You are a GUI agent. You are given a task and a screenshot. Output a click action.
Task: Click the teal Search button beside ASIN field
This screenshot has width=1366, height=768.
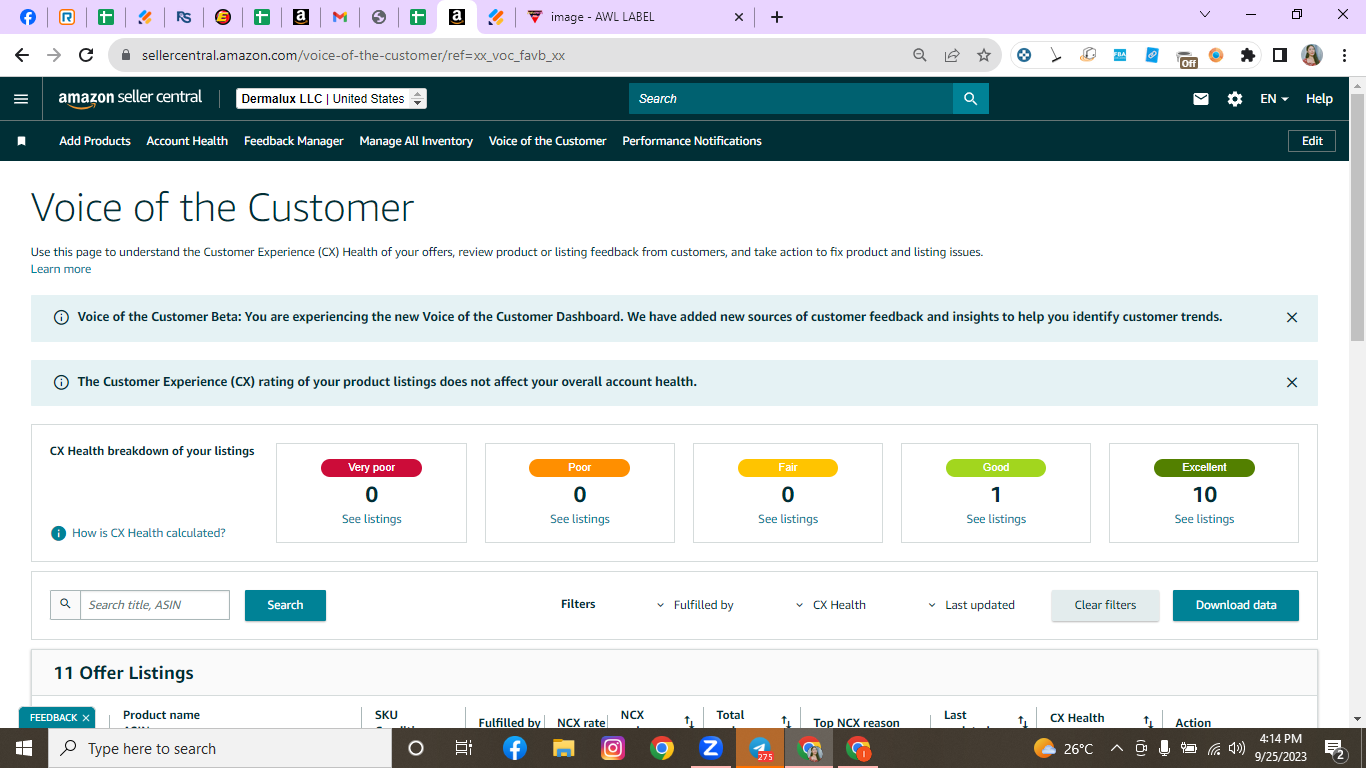(x=285, y=605)
